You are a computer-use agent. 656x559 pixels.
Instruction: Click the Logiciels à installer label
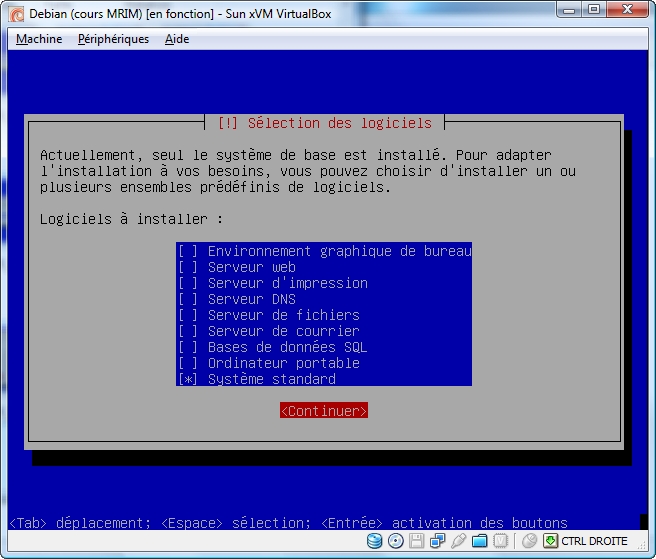[x=131, y=219]
